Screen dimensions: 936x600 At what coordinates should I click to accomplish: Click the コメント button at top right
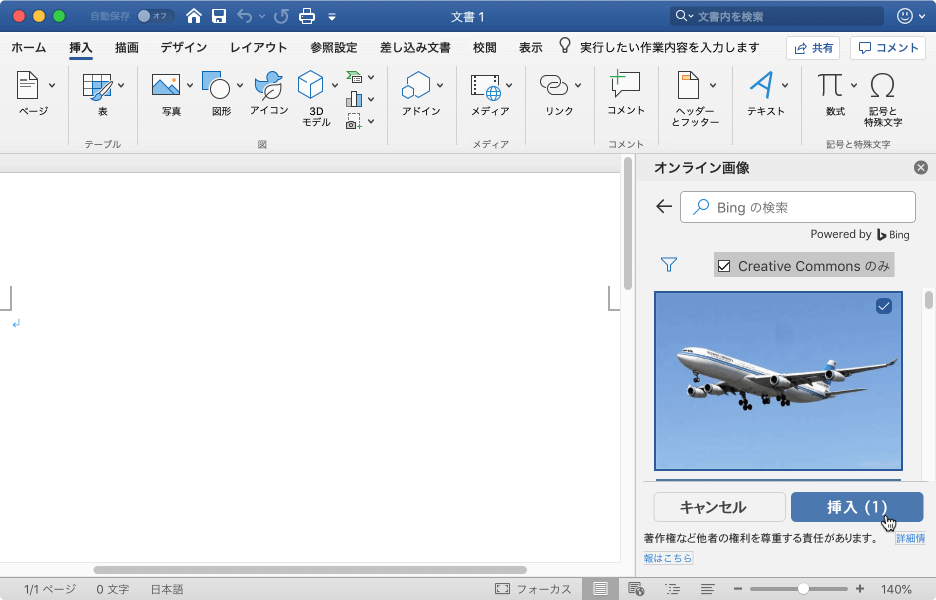(888, 48)
